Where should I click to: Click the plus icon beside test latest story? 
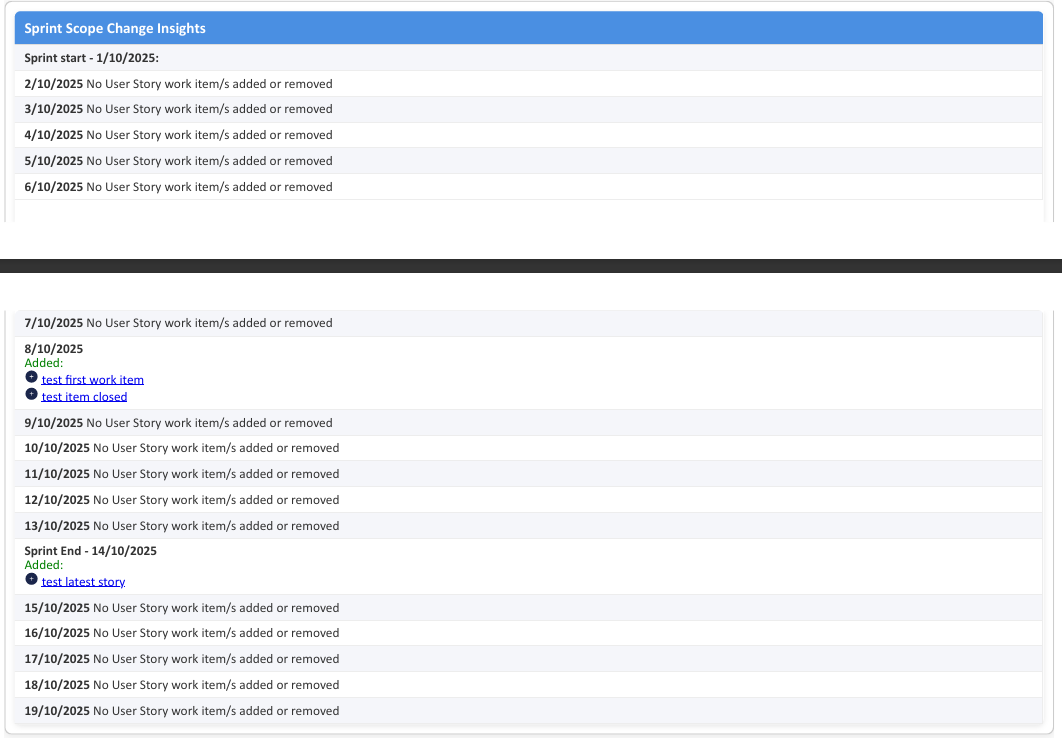tap(31, 580)
